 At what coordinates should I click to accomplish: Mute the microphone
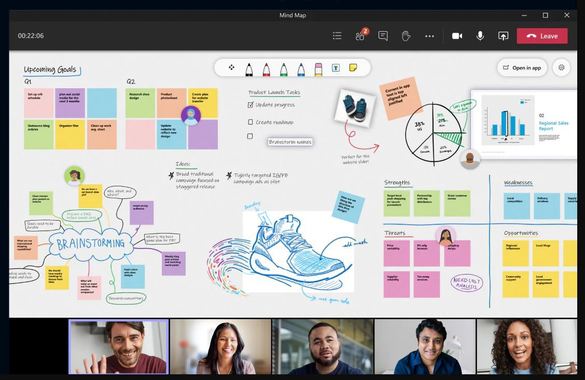point(480,36)
